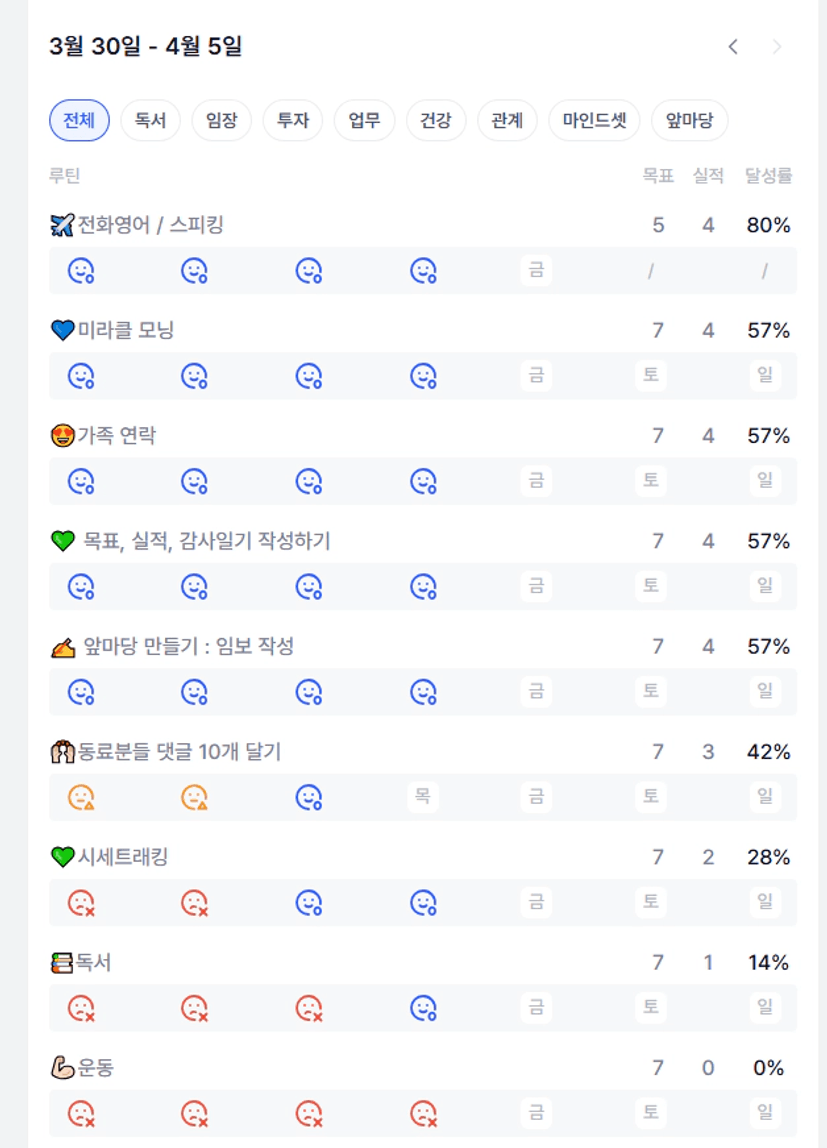Click the muscle arm icon beside 운동
The image size is (827, 1148).
[62, 1068]
